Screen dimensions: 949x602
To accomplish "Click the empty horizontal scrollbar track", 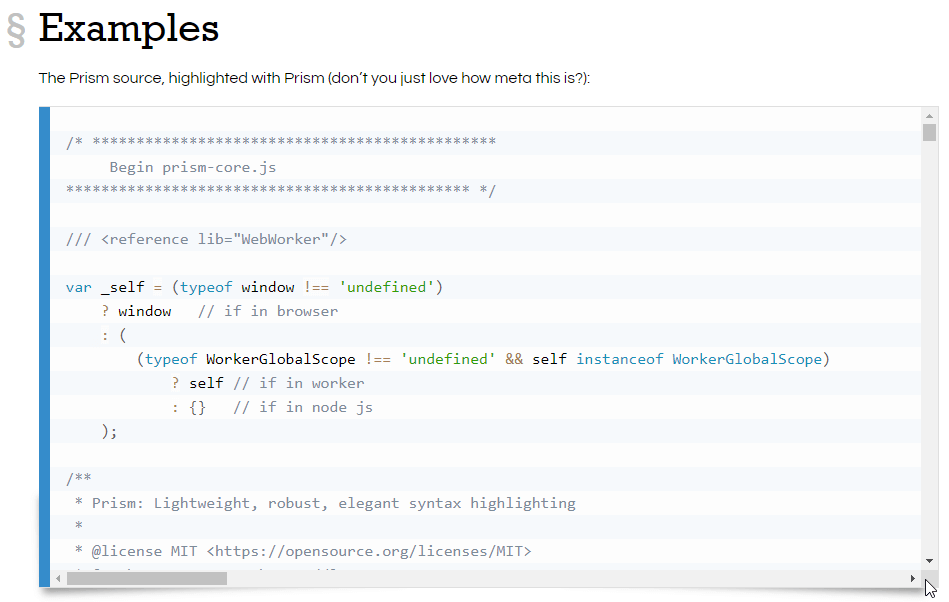I will pos(560,578).
